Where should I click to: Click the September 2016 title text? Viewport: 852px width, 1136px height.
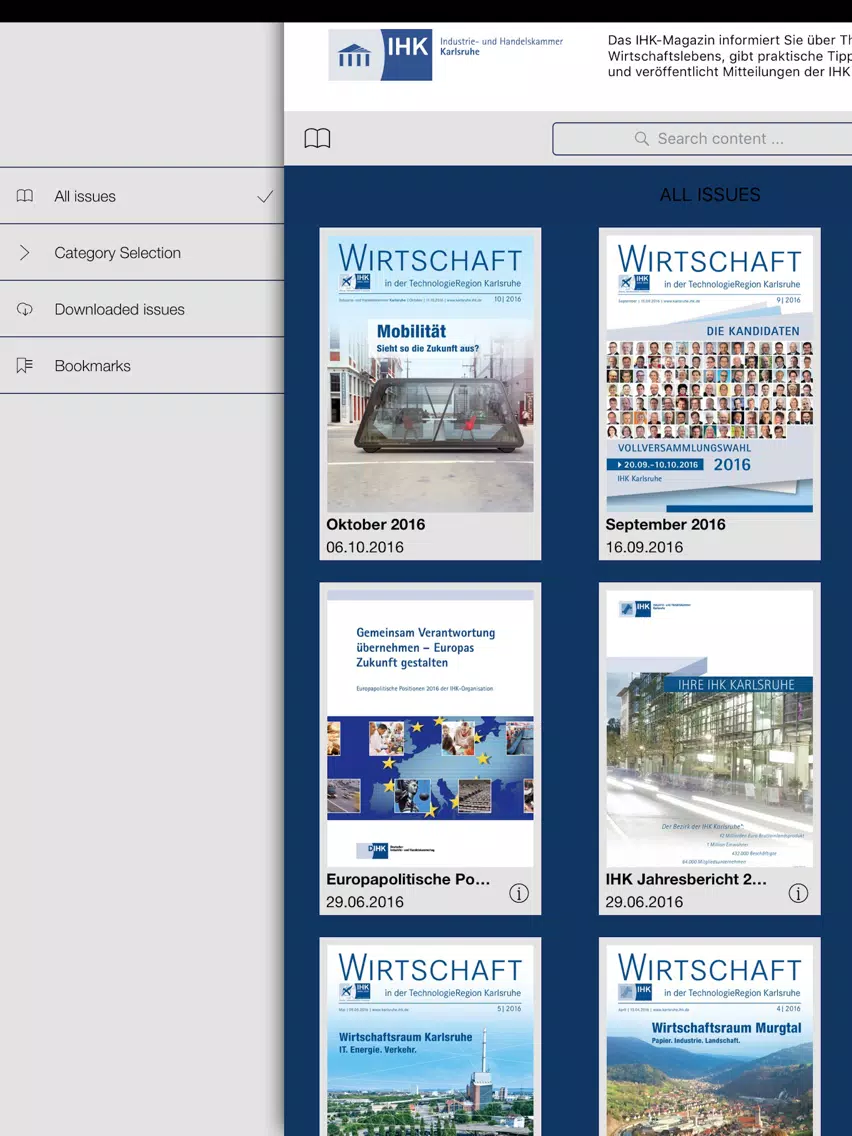click(x=665, y=525)
